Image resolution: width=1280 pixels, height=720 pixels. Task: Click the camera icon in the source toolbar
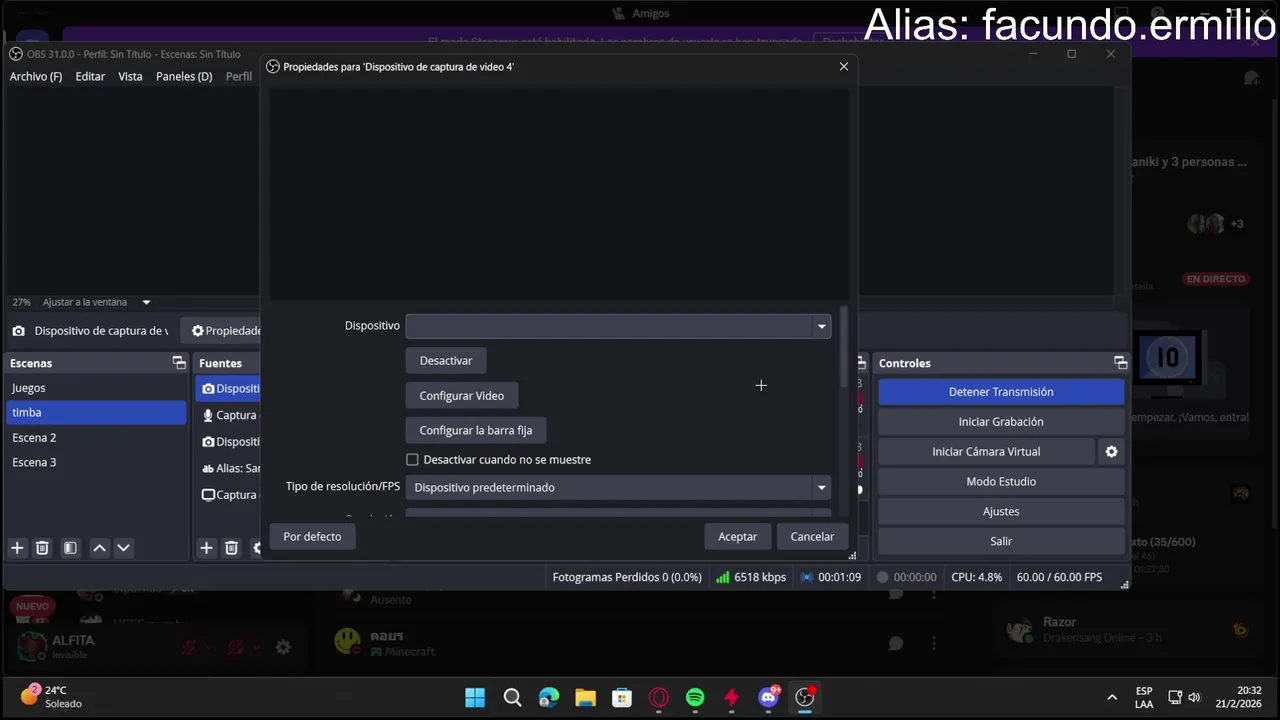coord(18,331)
